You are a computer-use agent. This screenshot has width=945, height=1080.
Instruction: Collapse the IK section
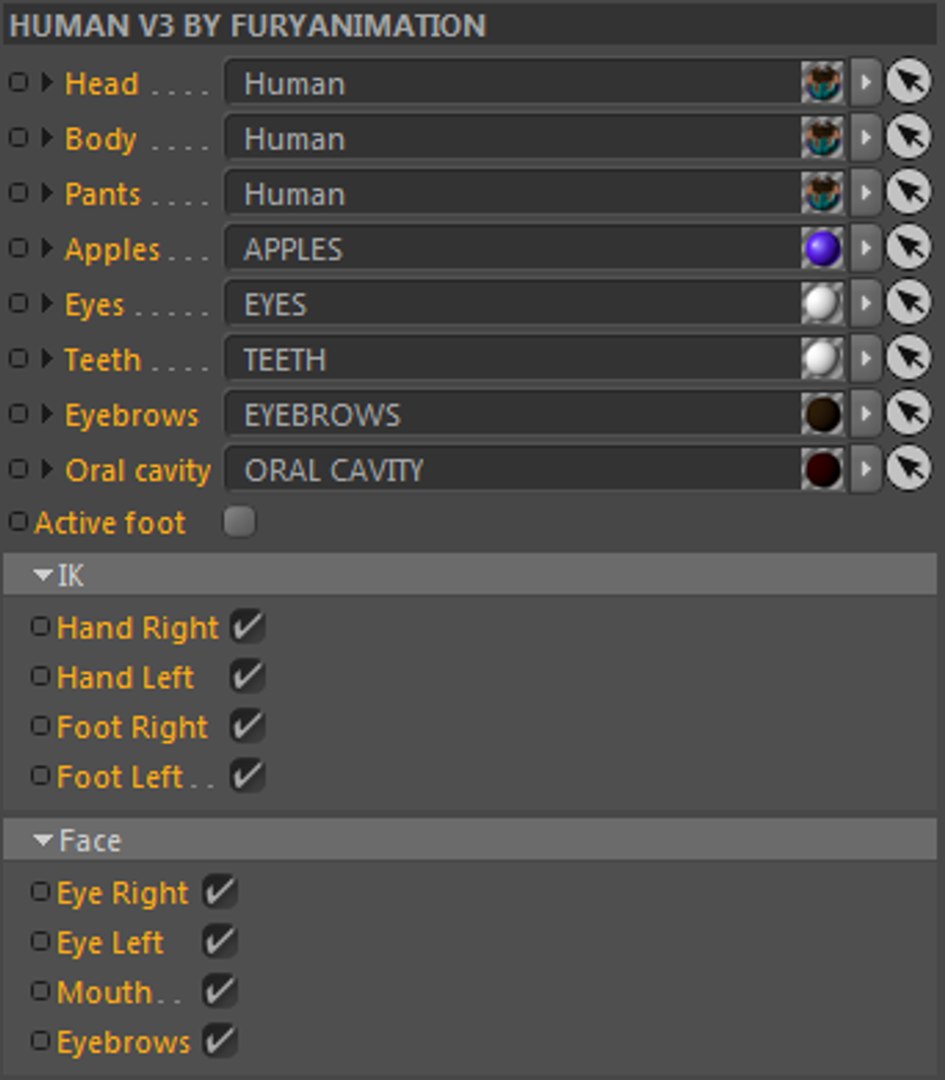[43, 575]
